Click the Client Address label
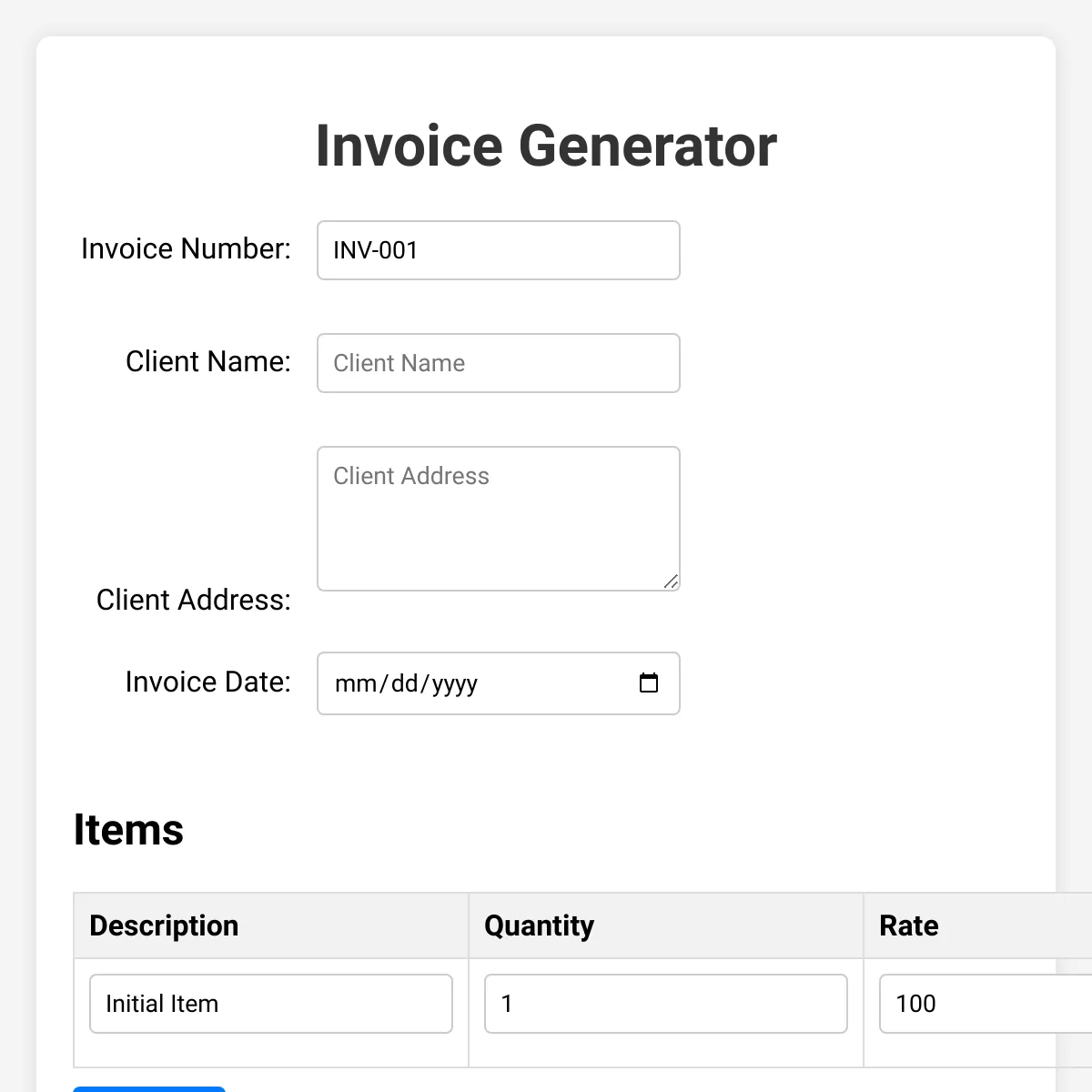The height and width of the screenshot is (1092, 1092). 194,600
